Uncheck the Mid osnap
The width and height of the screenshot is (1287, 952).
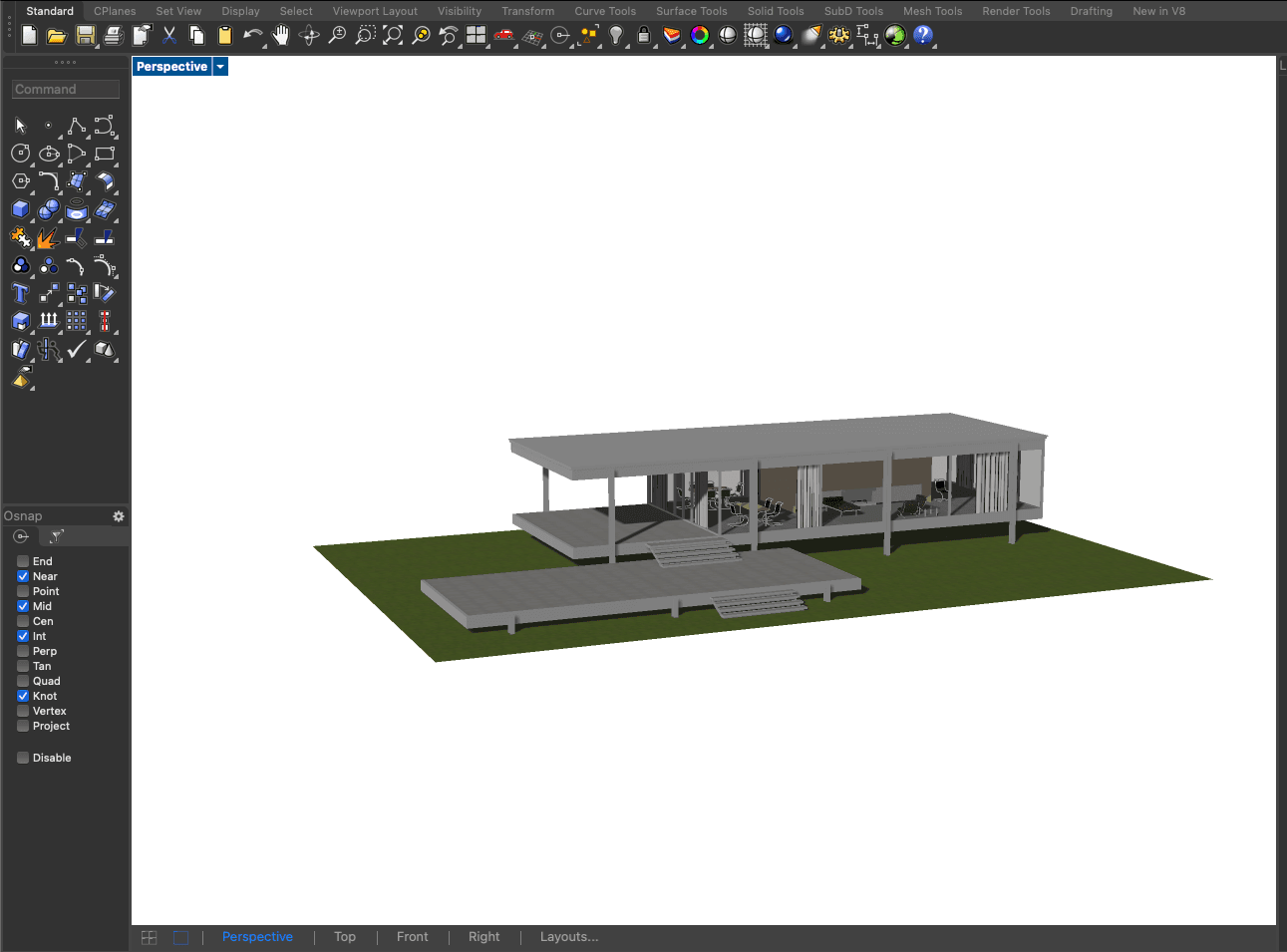[x=23, y=606]
